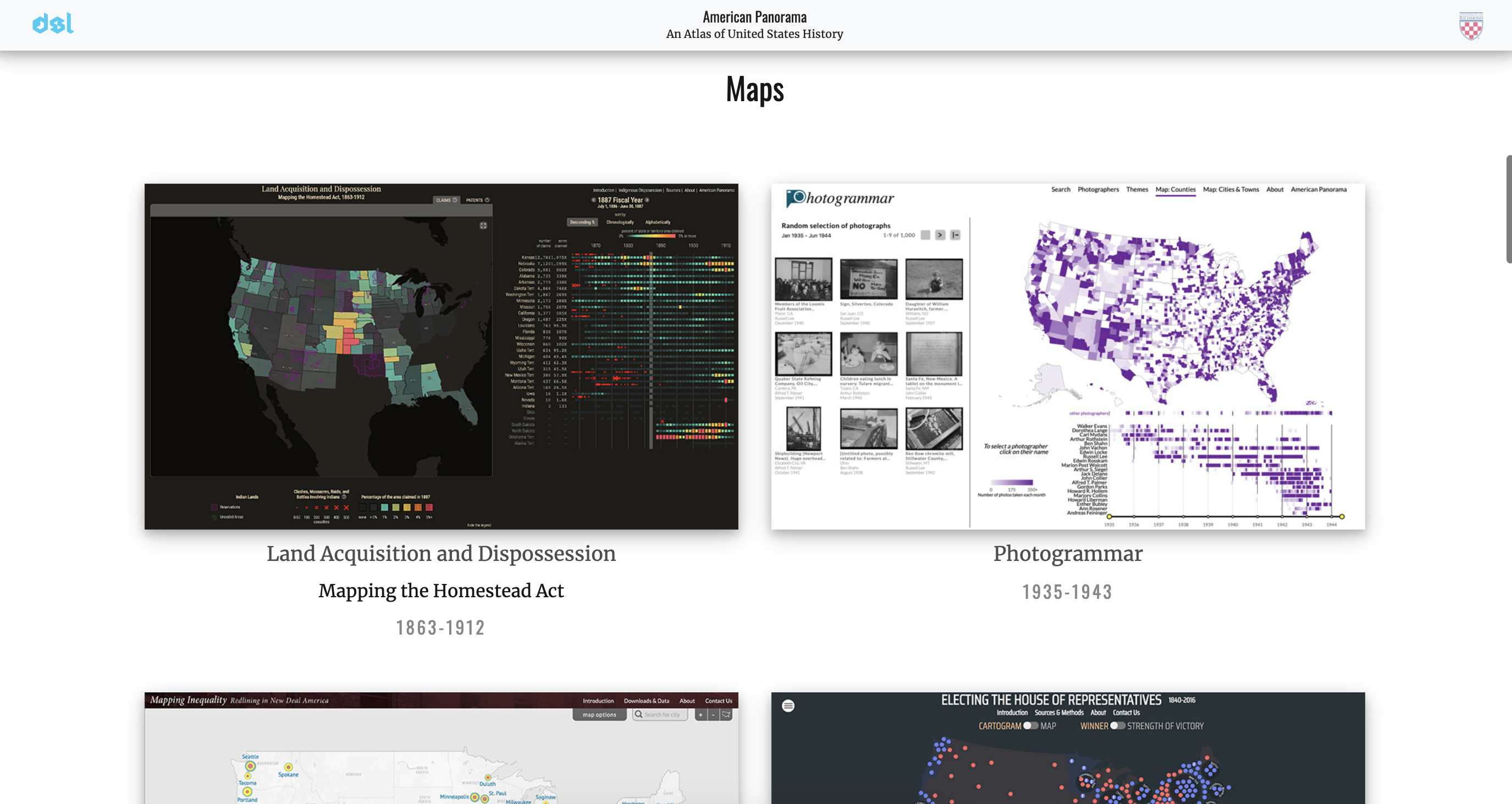Toggle the Cartogram / Map switch
The image size is (1512, 804).
pyautogui.click(x=1031, y=726)
